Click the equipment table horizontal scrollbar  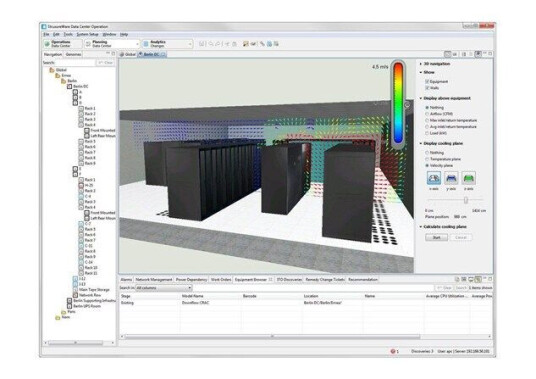272,337
